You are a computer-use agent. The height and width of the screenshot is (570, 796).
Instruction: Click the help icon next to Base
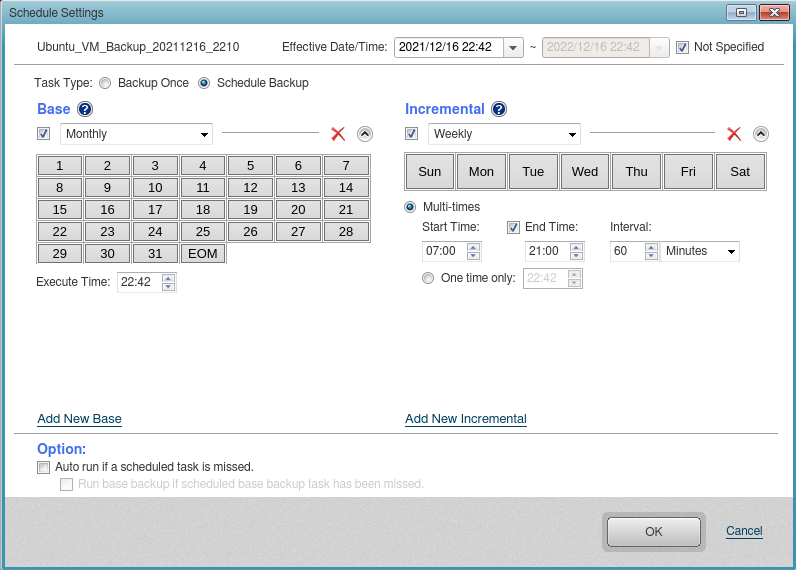pos(85,109)
